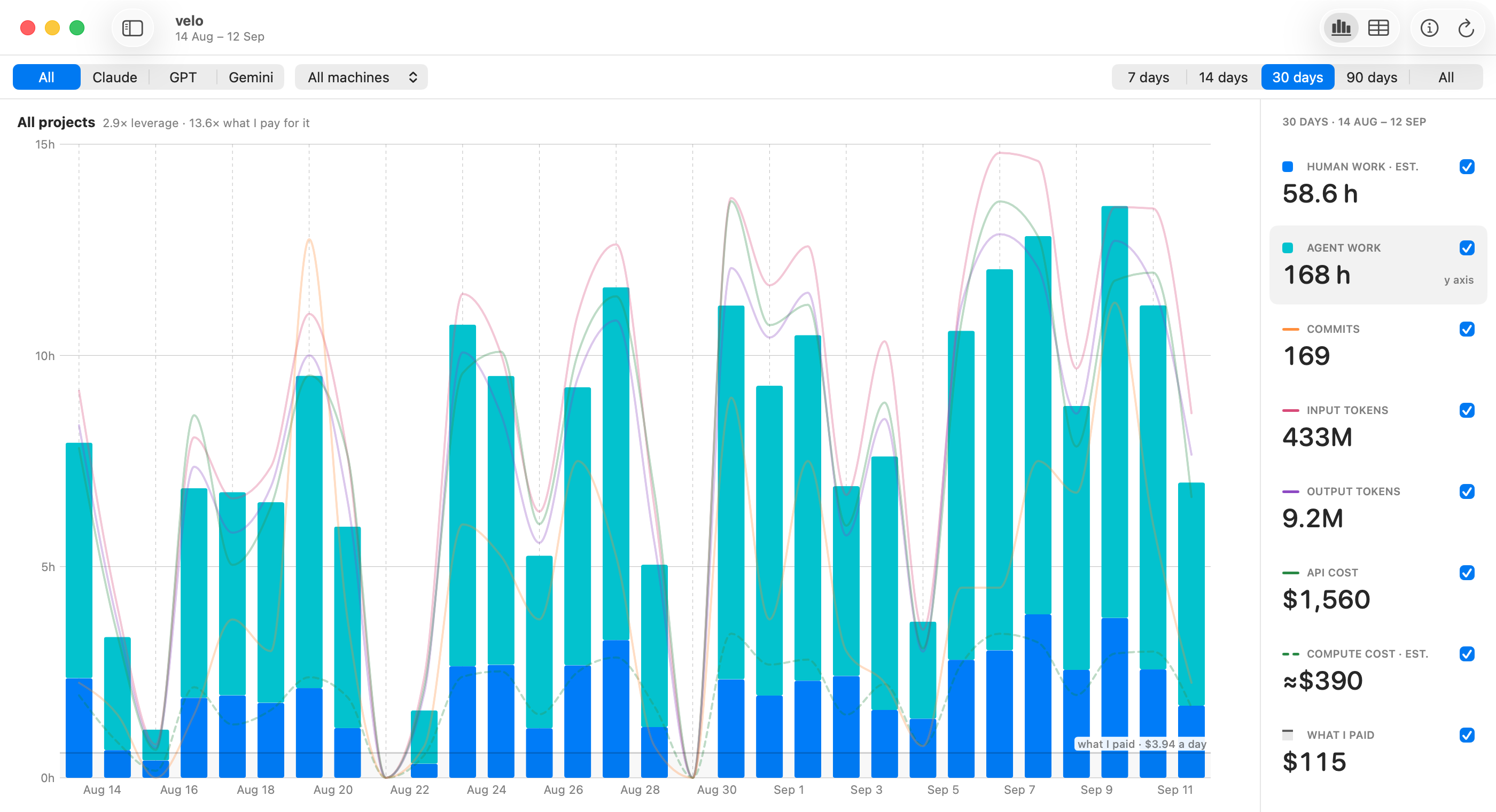Screen dimensions: 1496x812
Task: Switch to table view
Action: (1378, 28)
